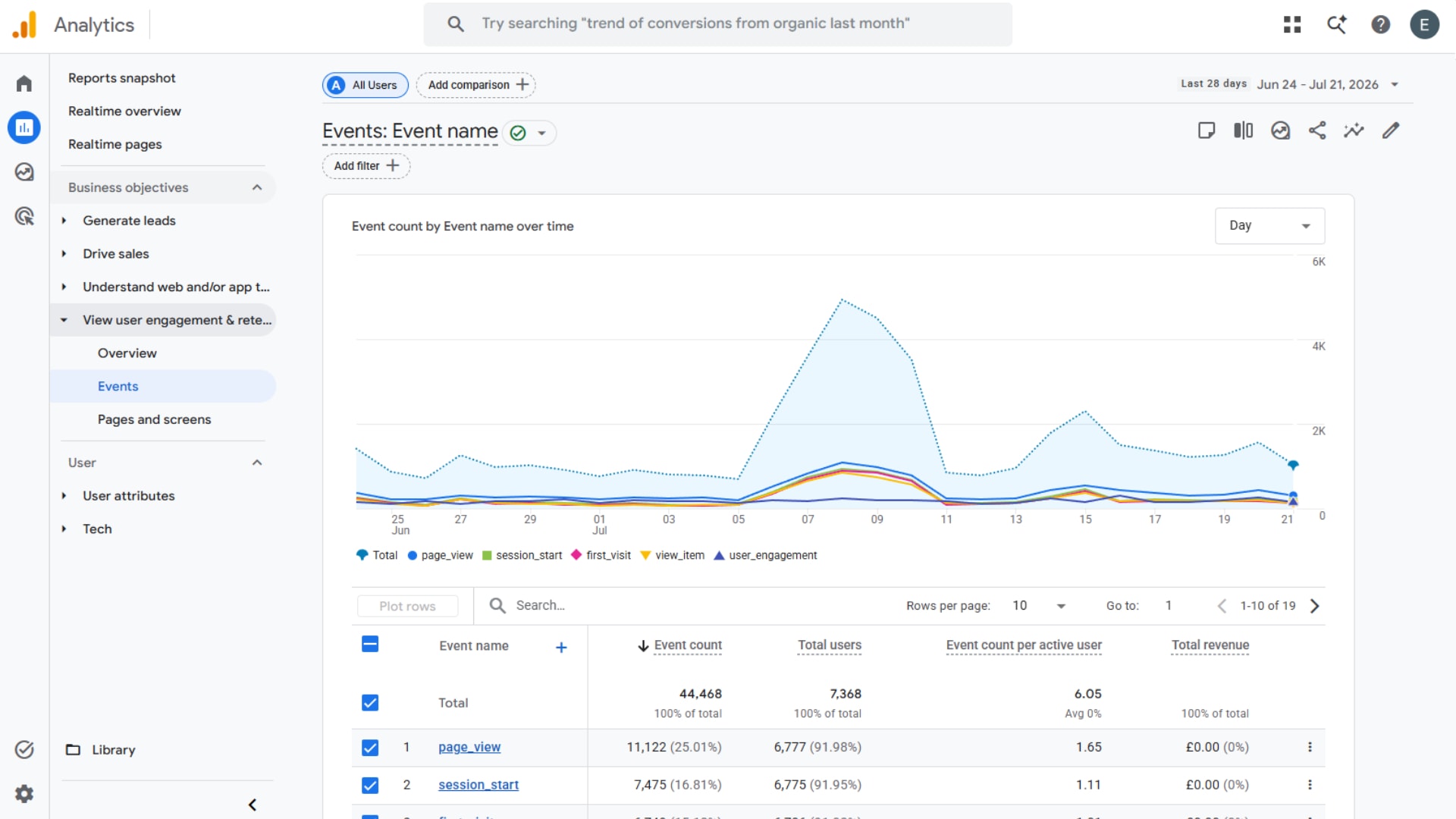Click the All Users segment chip
The width and height of the screenshot is (1456, 819).
[366, 85]
